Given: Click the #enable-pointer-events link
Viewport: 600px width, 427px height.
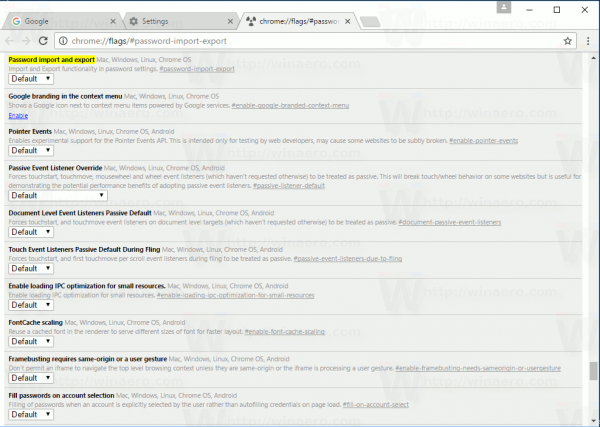Looking at the screenshot, I should click(484, 141).
